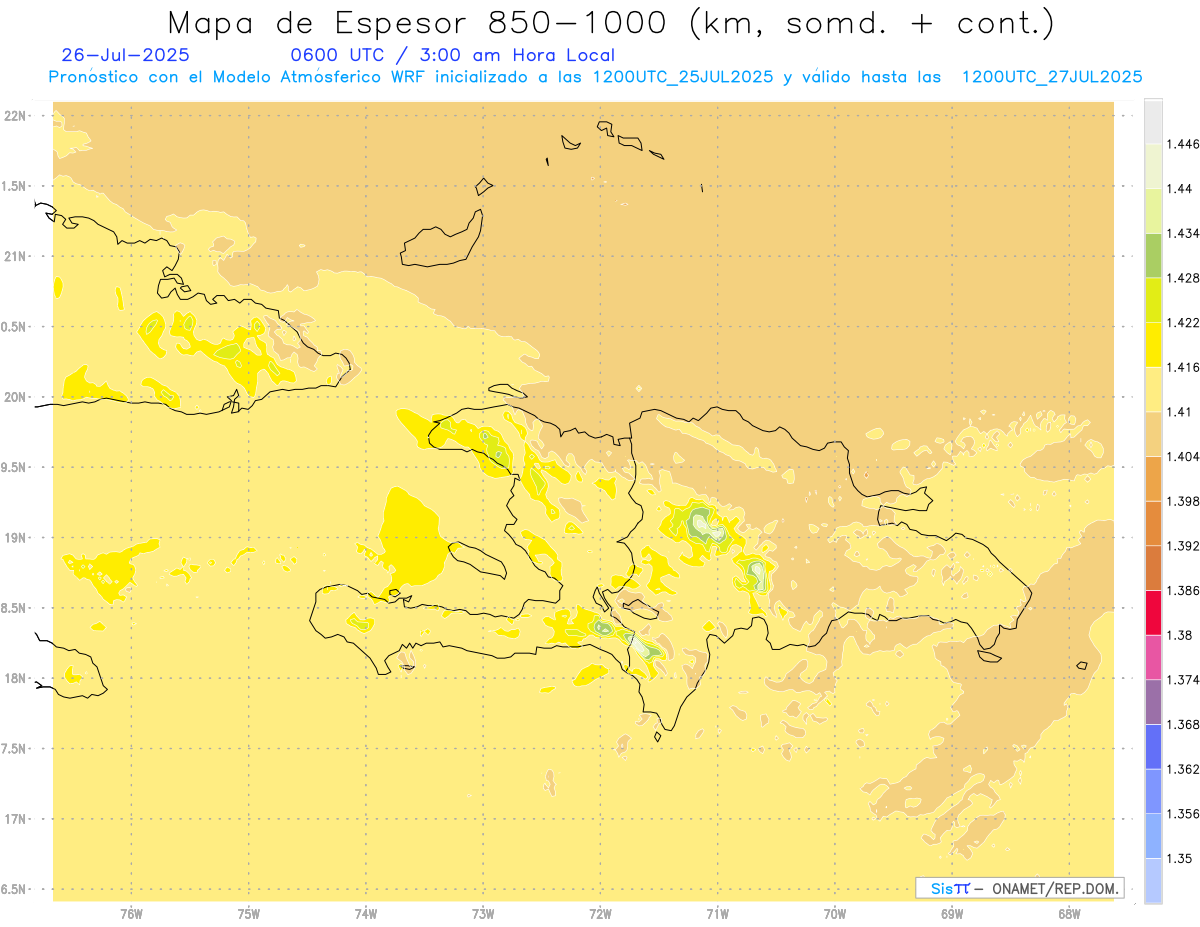Click the colorbar swatch between 1.44 and 1.446
Viewport: 1200px width, 927px height.
1153,166
